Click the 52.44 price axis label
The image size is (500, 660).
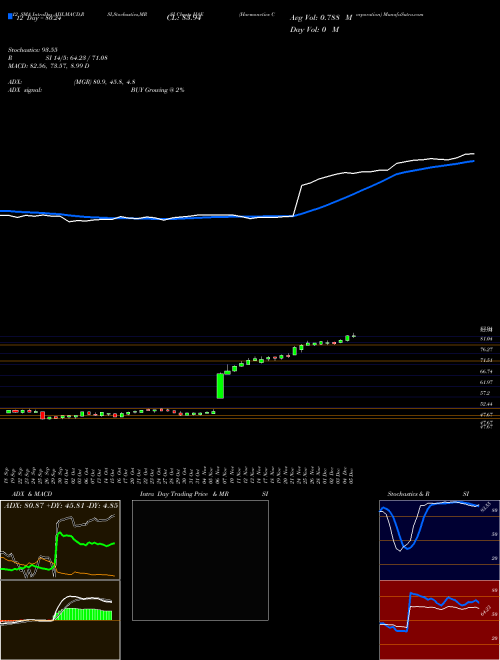coord(486,404)
